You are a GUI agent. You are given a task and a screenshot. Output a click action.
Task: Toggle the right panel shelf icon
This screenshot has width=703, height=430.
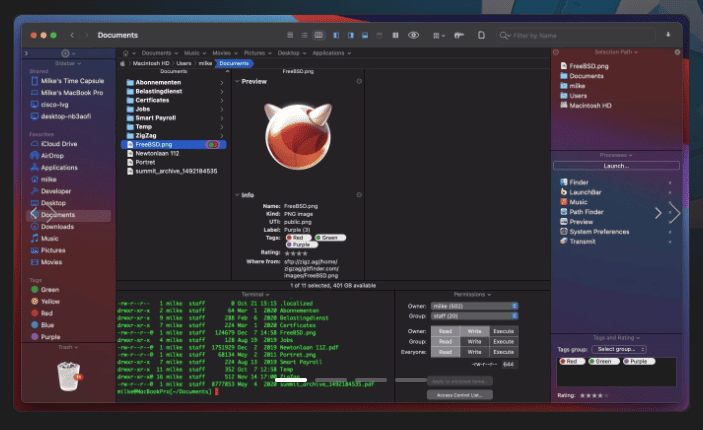point(351,35)
